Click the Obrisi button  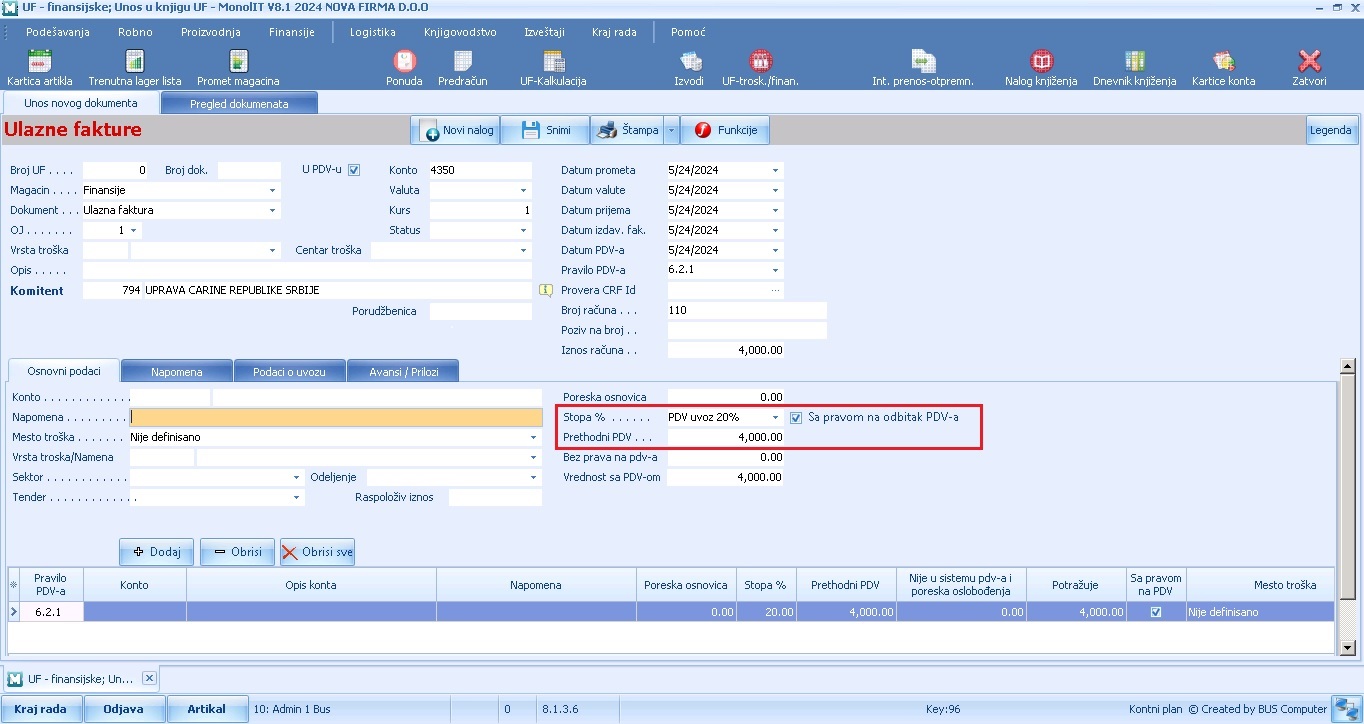pos(238,552)
